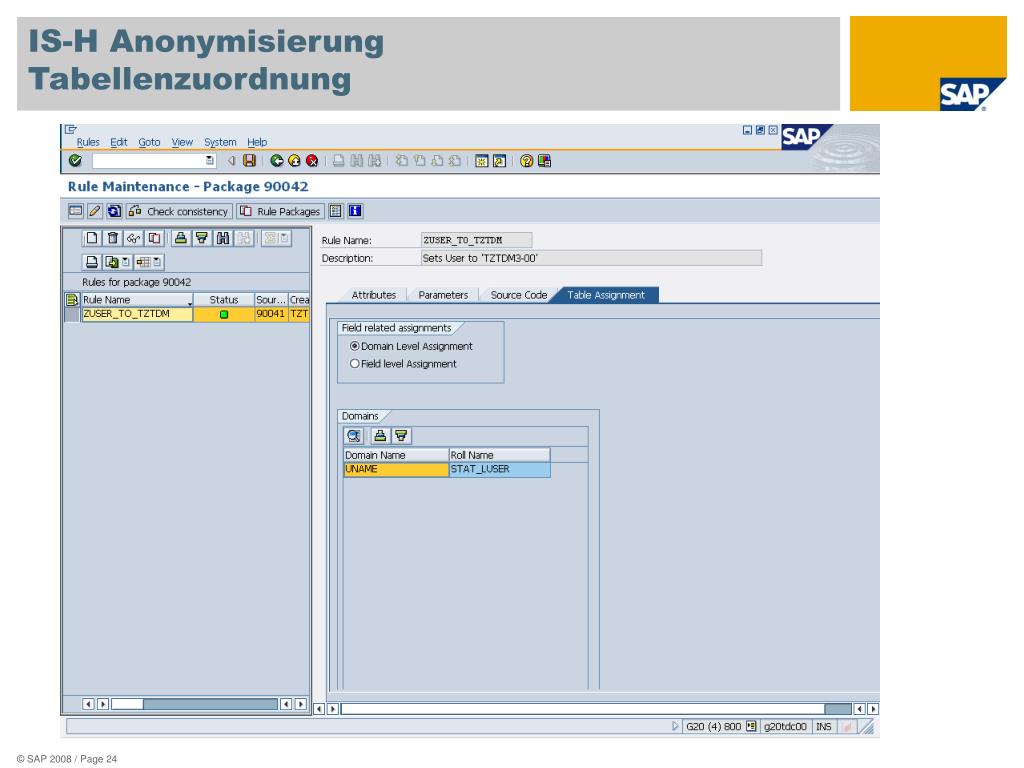Switch to the Attributes tab
The image size is (1024, 768).
(x=374, y=295)
